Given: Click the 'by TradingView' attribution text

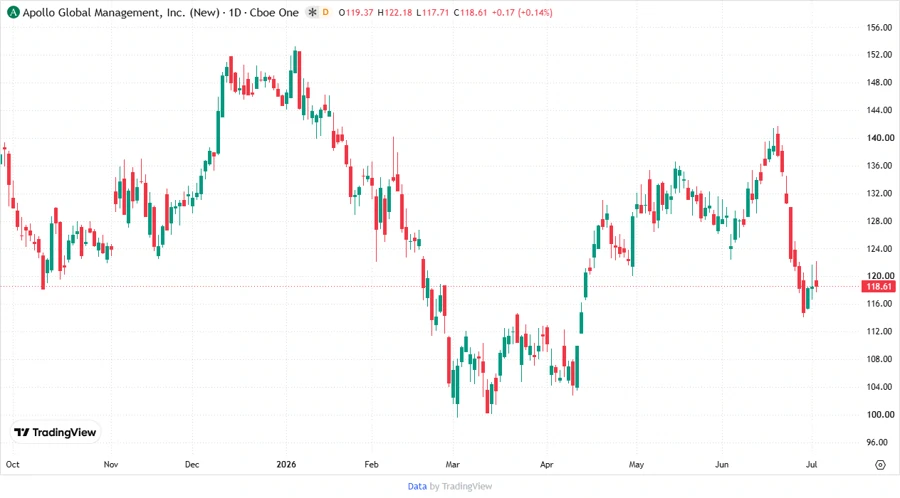Looking at the screenshot, I should (461, 486).
